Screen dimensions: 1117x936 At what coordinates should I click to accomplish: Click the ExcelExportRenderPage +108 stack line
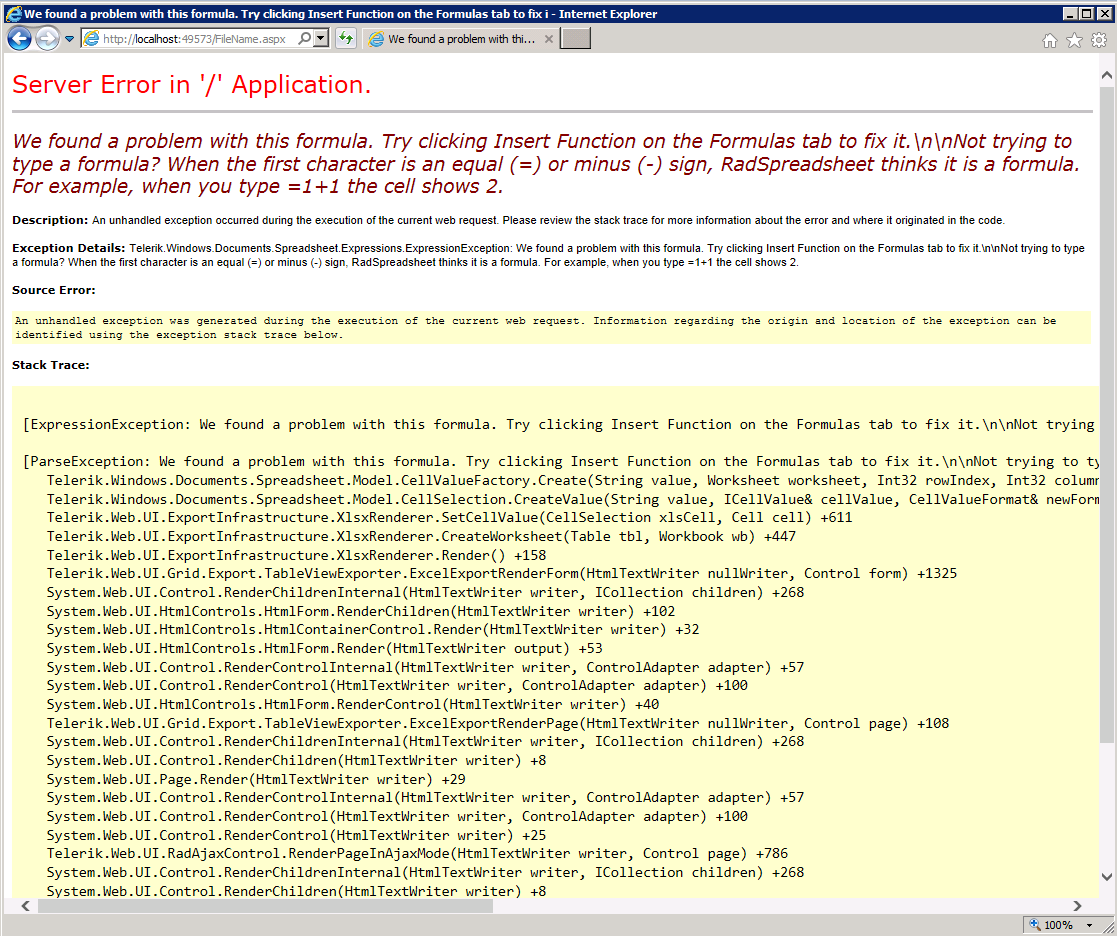click(498, 723)
